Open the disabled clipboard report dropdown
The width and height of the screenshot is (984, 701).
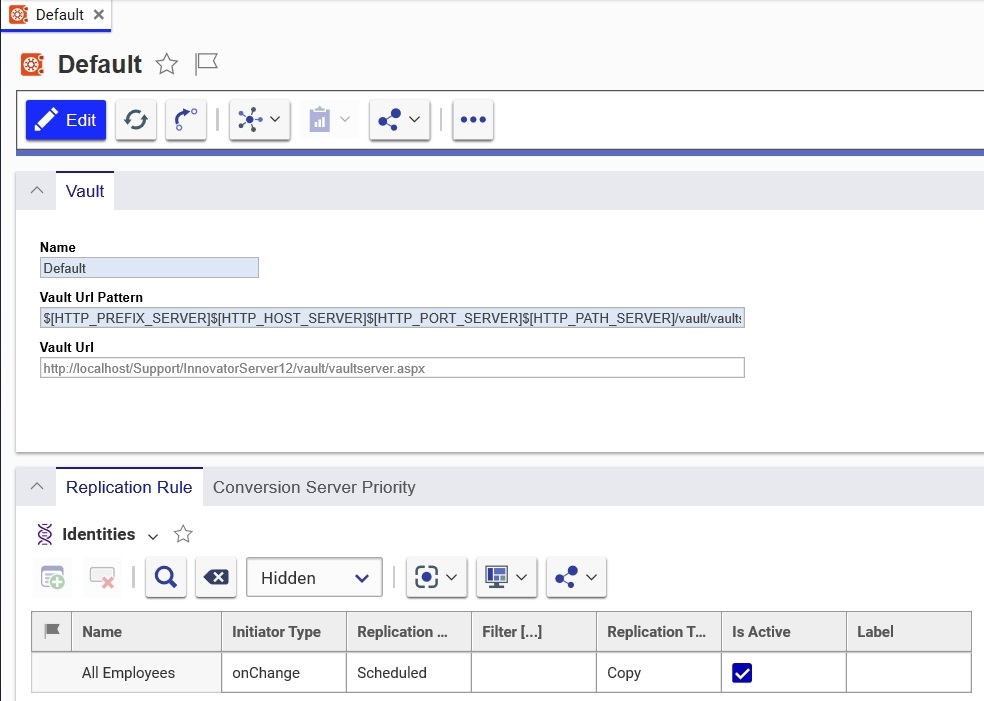(329, 120)
